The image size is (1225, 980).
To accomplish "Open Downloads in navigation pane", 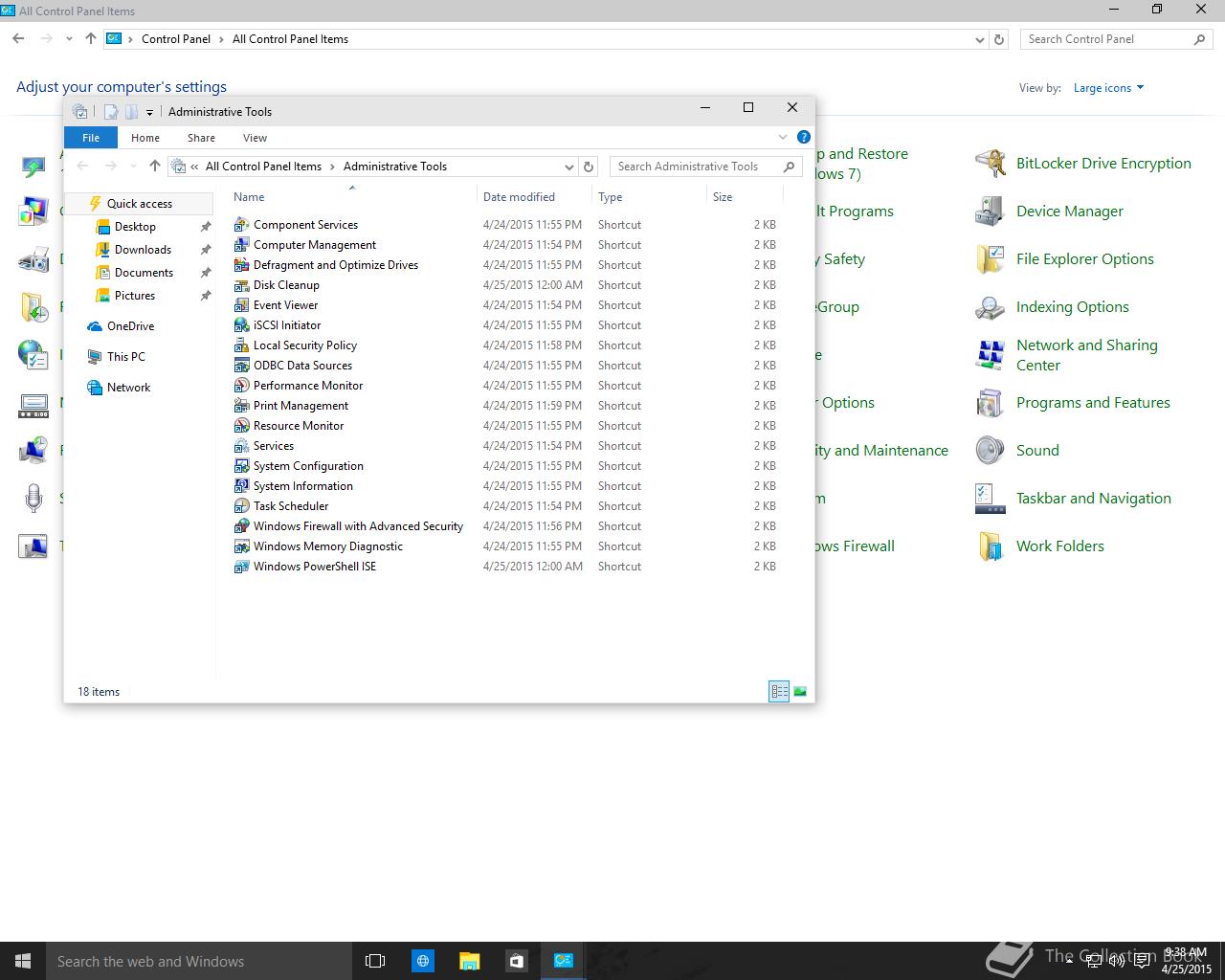I will 143,250.
